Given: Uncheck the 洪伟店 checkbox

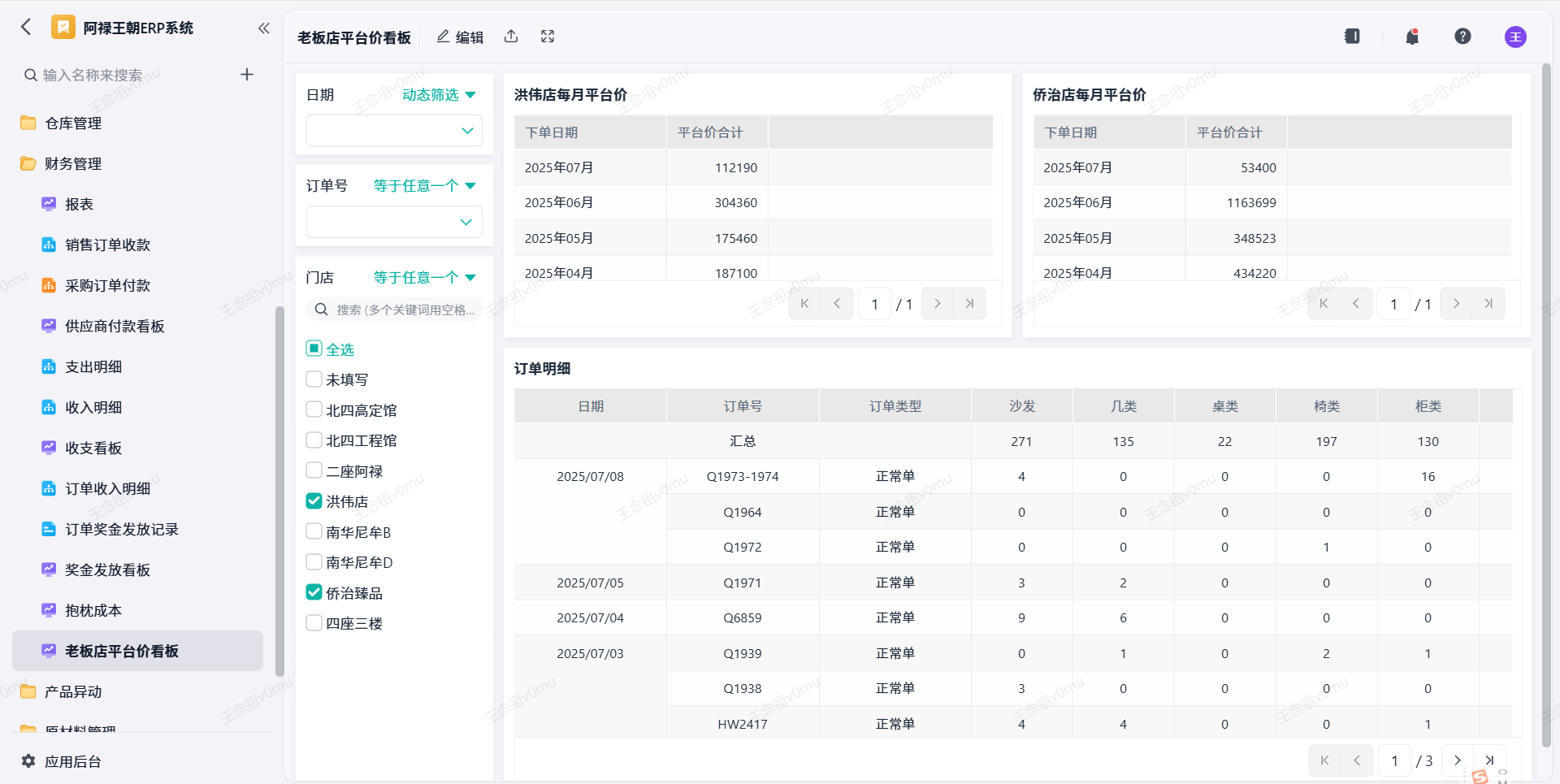Looking at the screenshot, I should coord(314,500).
